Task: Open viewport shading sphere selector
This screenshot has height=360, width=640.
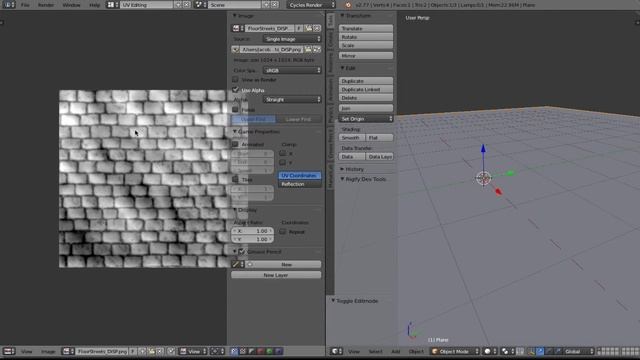Action: pos(489,351)
